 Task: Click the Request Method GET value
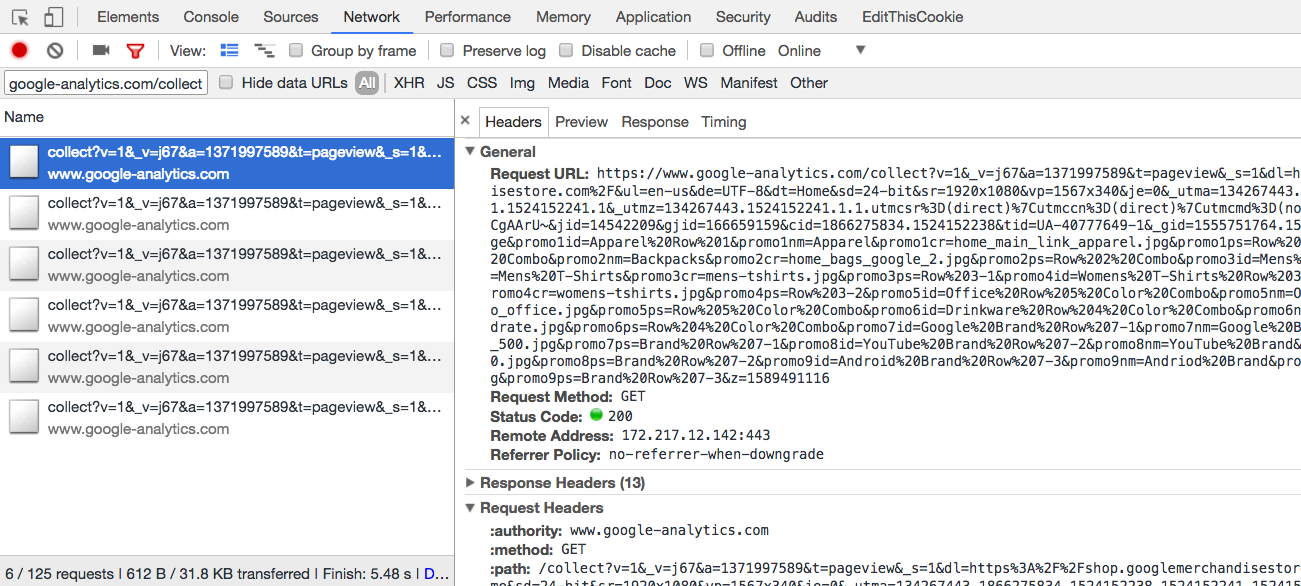633,397
